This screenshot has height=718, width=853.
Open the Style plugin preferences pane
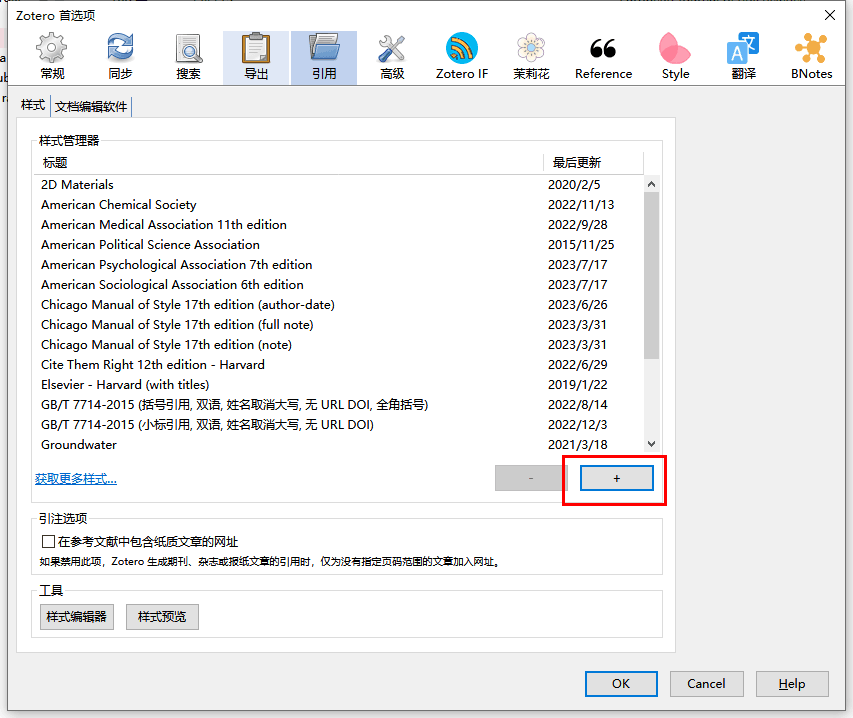[x=675, y=57]
